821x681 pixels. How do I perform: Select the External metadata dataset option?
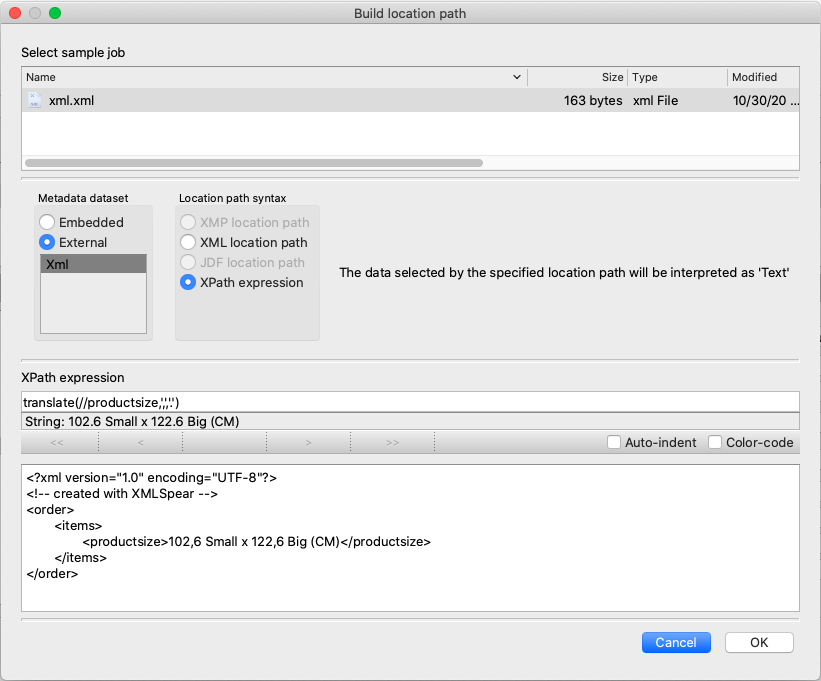click(x=47, y=242)
